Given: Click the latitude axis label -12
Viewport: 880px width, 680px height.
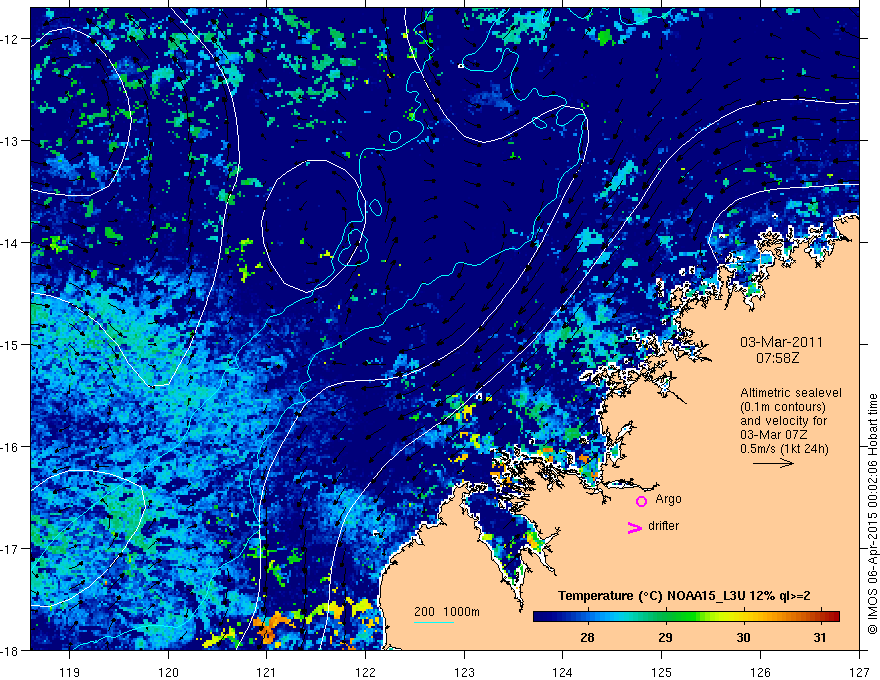Looking at the screenshot, I should coord(10,39).
